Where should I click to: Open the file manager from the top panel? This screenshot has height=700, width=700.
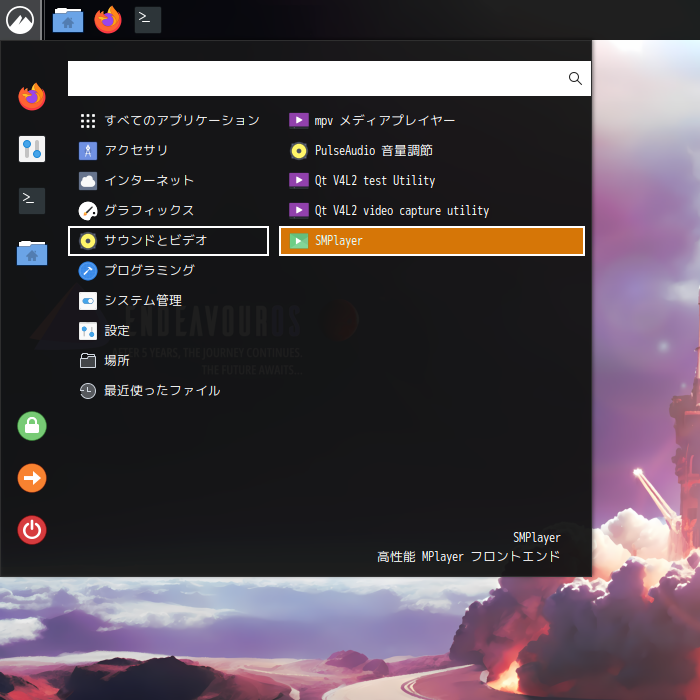coord(68,20)
